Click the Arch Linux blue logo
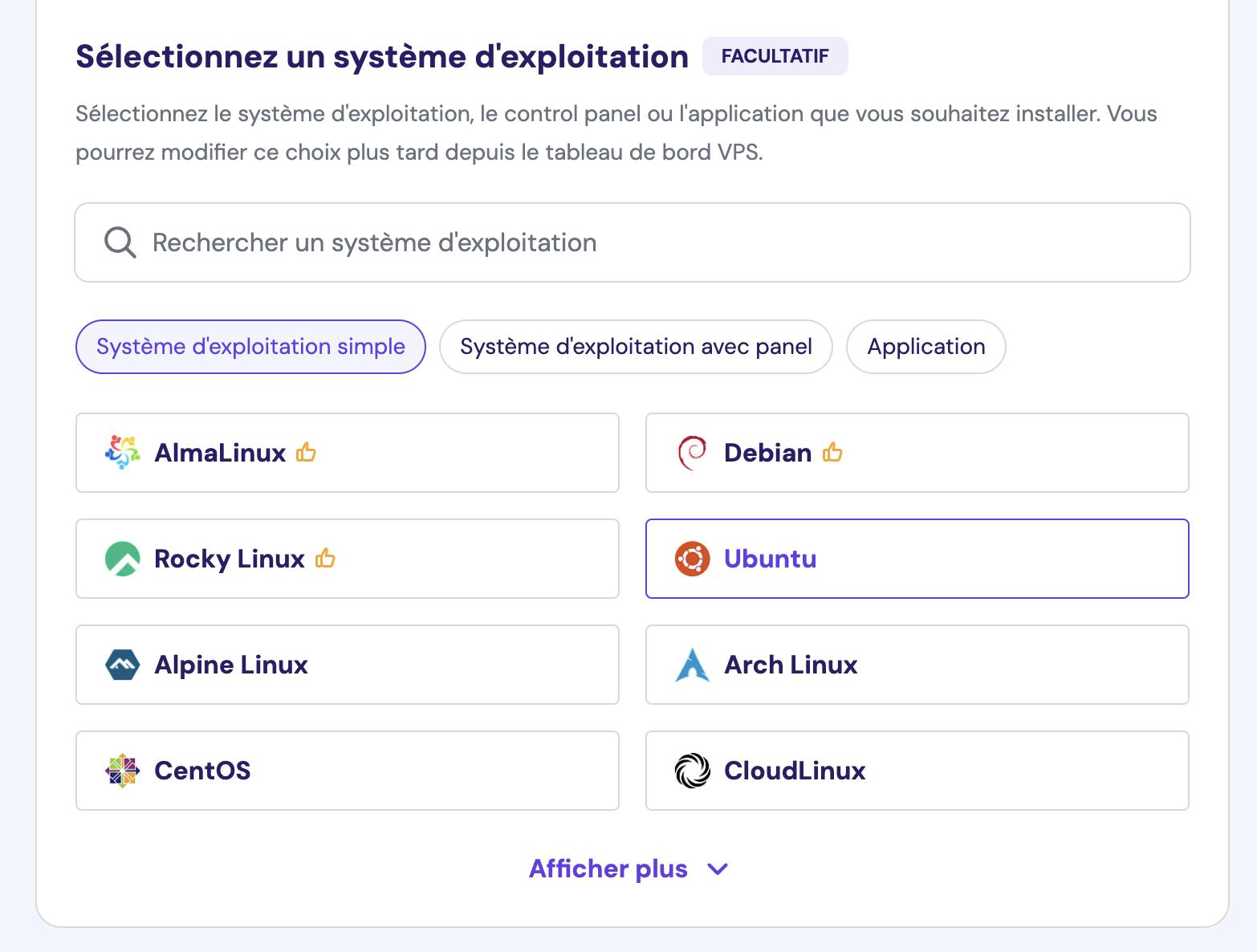Image resolution: width=1257 pixels, height=952 pixels. click(x=693, y=665)
